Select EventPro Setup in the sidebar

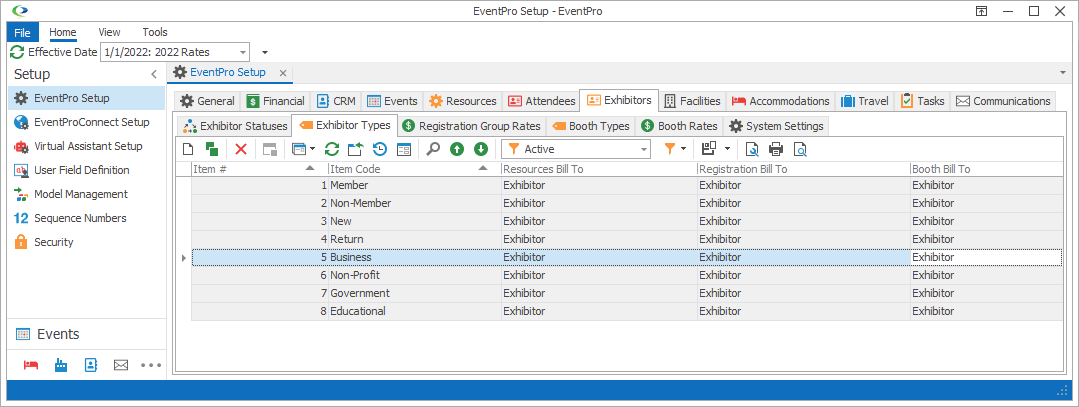coord(87,98)
